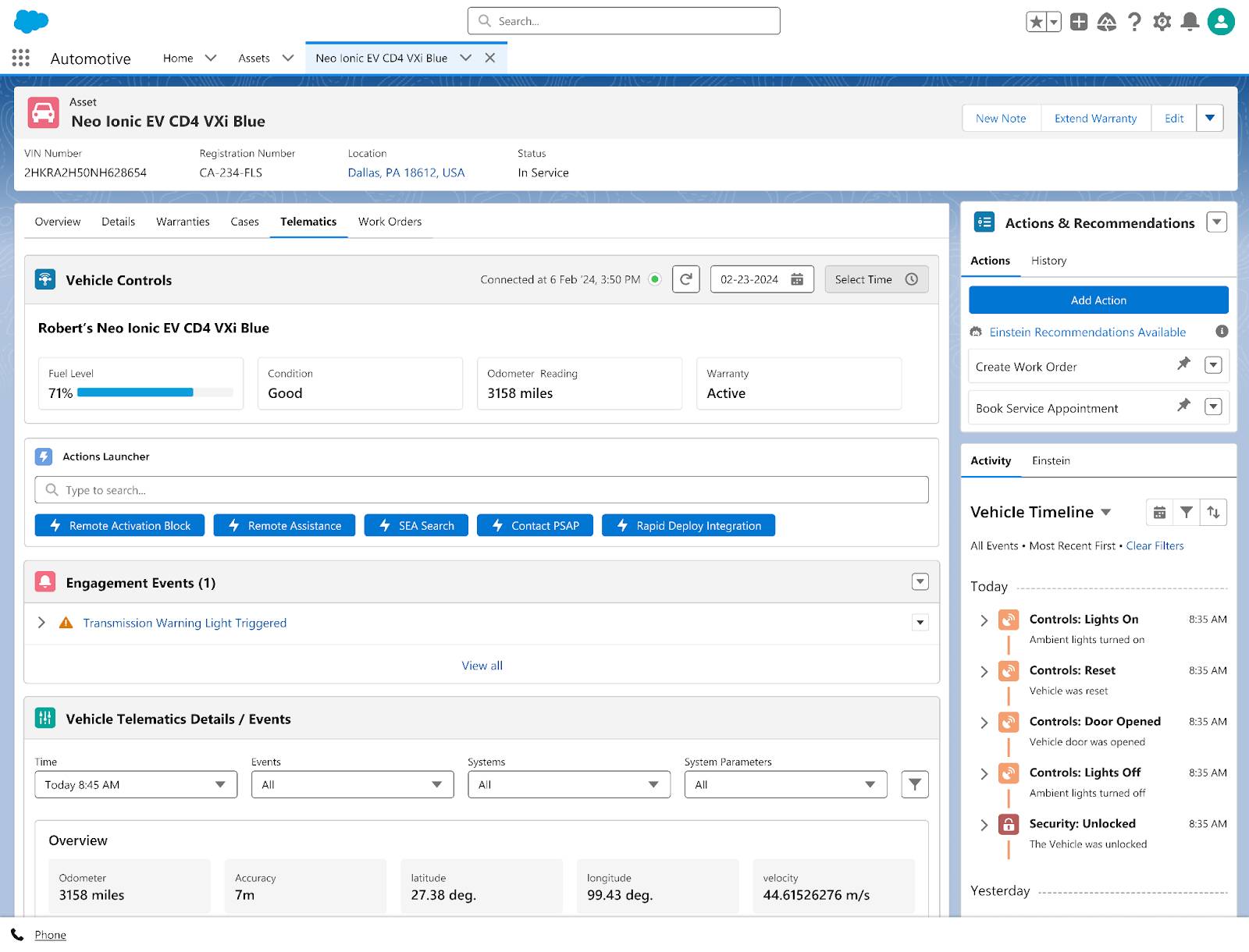The height and width of the screenshot is (952, 1249).
Task: Open the user profile avatar
Action: 1221,22
